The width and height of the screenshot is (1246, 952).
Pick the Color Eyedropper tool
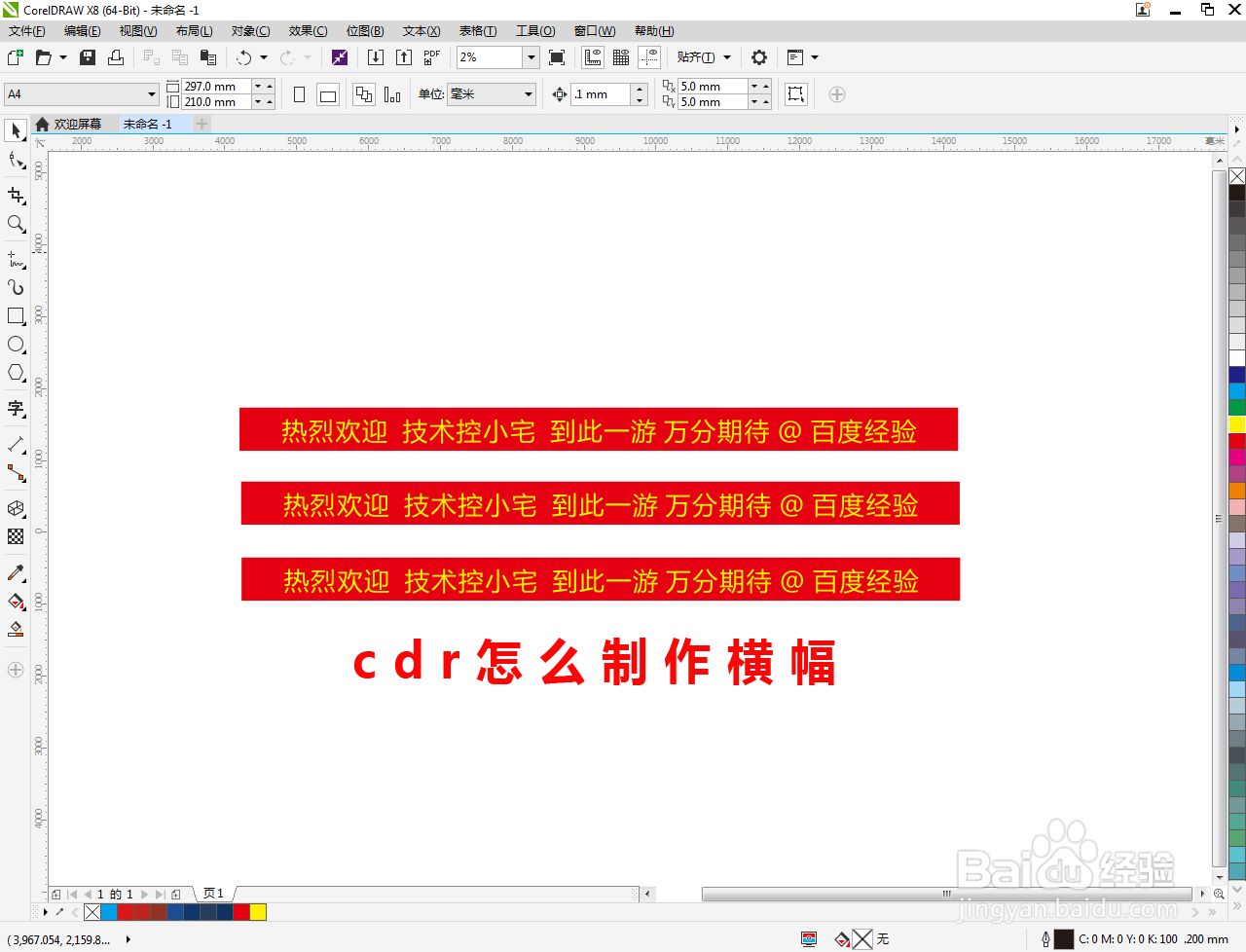(16, 574)
